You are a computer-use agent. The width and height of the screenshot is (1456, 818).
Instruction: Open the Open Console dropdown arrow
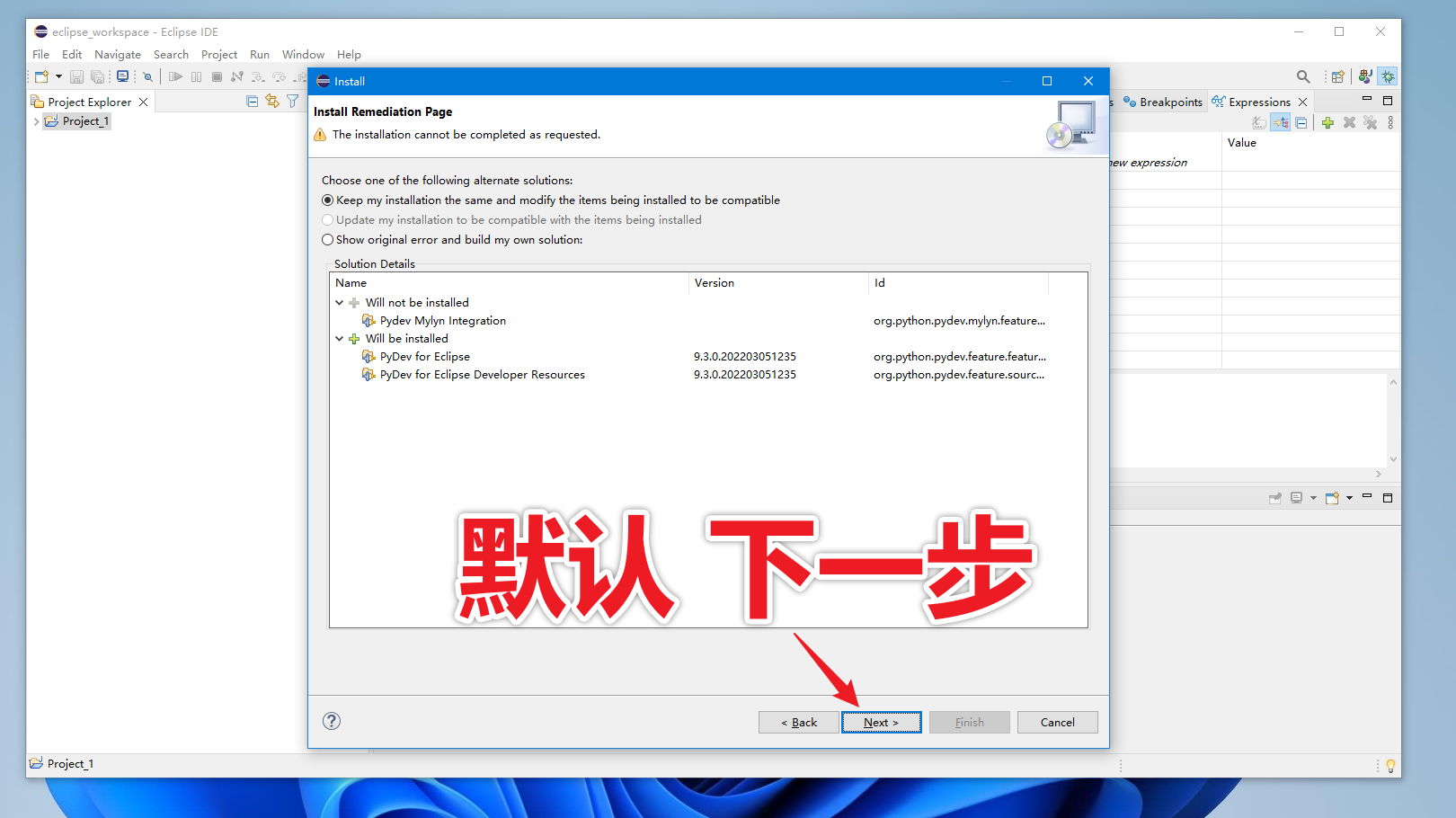click(1349, 498)
